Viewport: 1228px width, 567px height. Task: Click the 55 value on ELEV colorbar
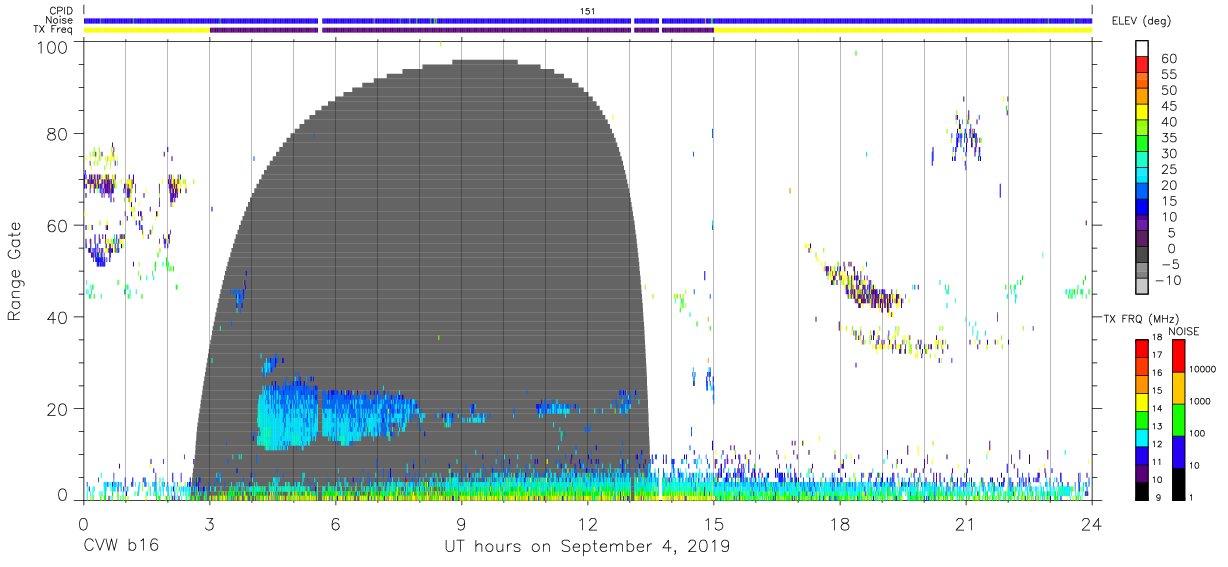tap(1169, 74)
